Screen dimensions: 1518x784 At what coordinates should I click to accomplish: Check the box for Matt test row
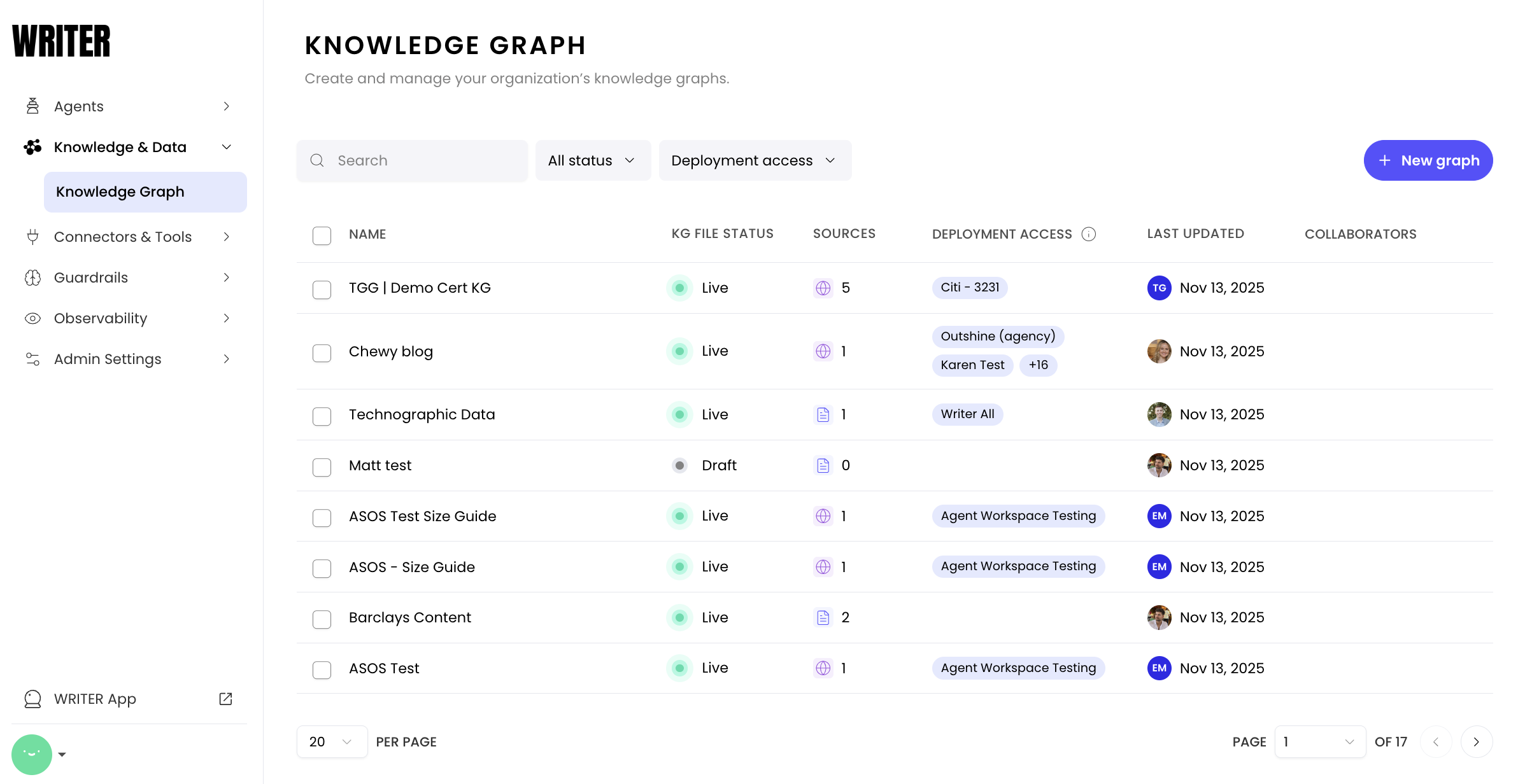pos(322,467)
